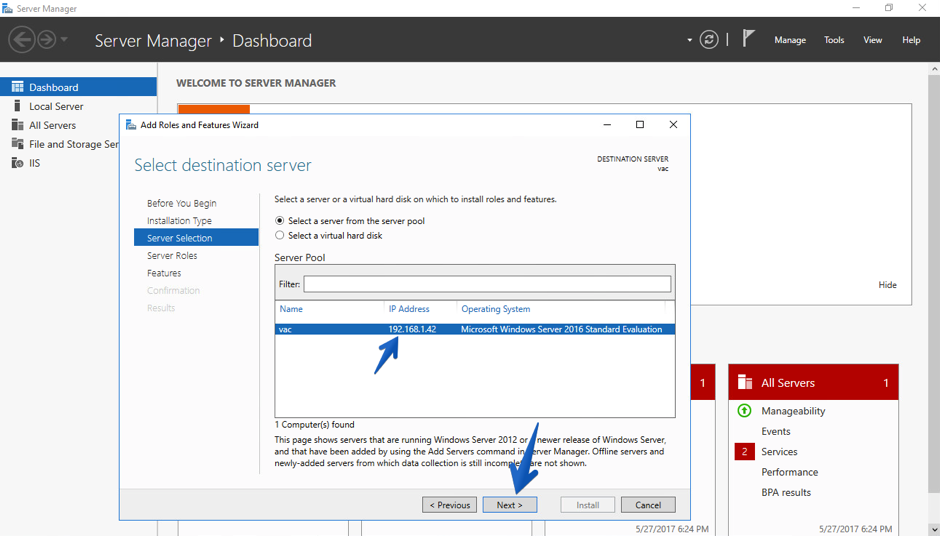Select Dashboard in the sidebar
Image resolution: width=940 pixels, height=536 pixels.
tap(79, 87)
